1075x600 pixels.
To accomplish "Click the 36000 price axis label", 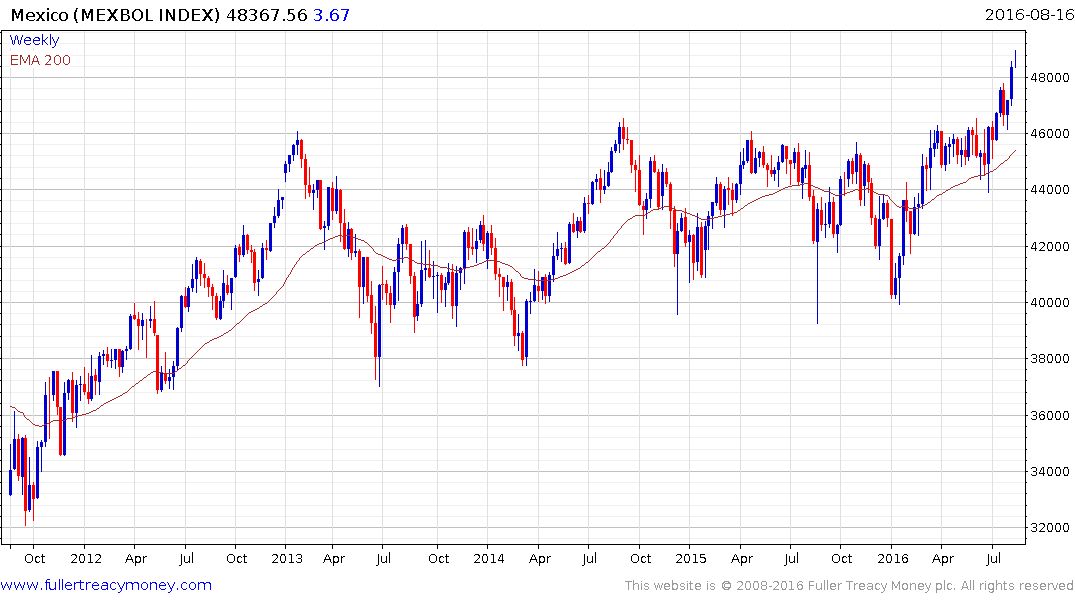I will pos(1050,416).
